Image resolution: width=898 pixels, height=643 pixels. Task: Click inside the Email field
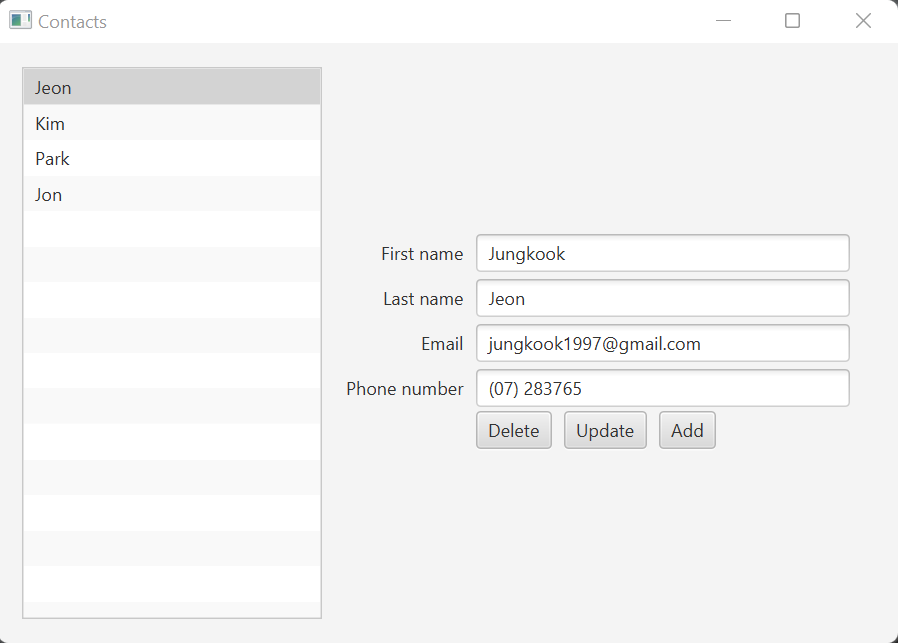pos(662,343)
